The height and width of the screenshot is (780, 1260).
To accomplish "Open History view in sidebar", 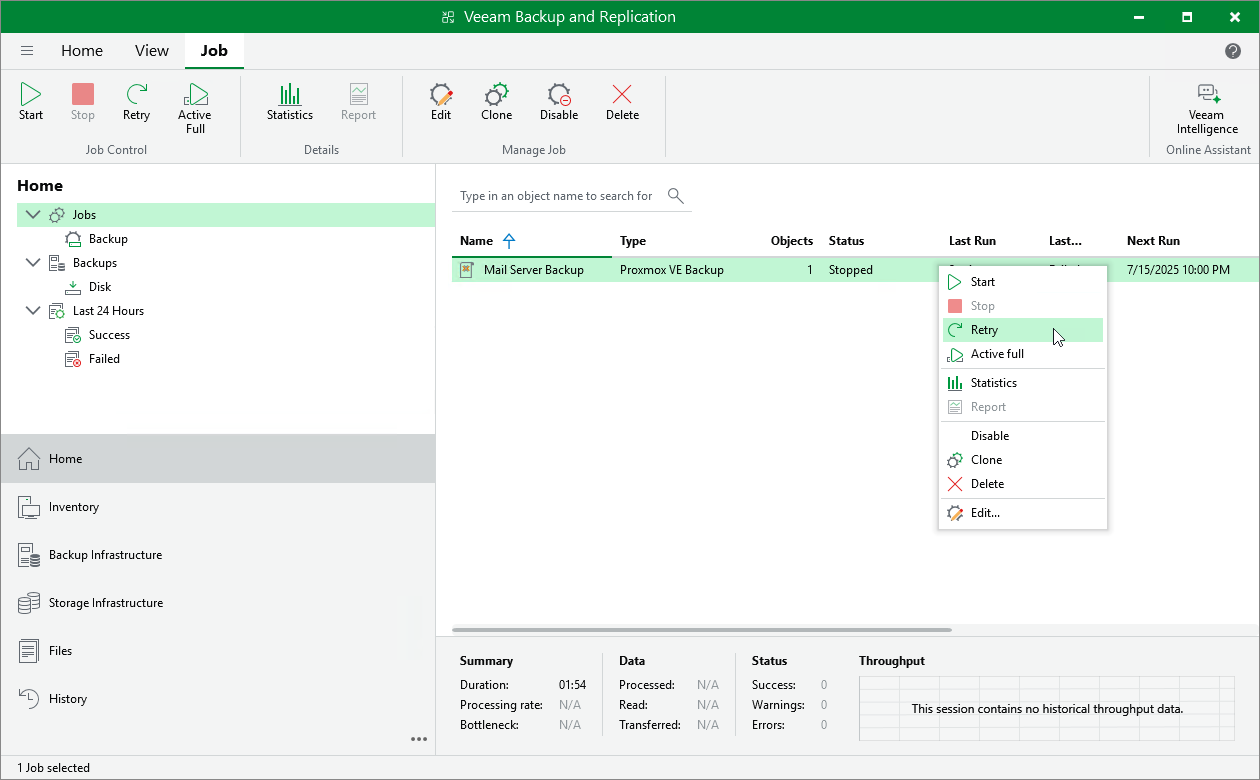I will 218,699.
